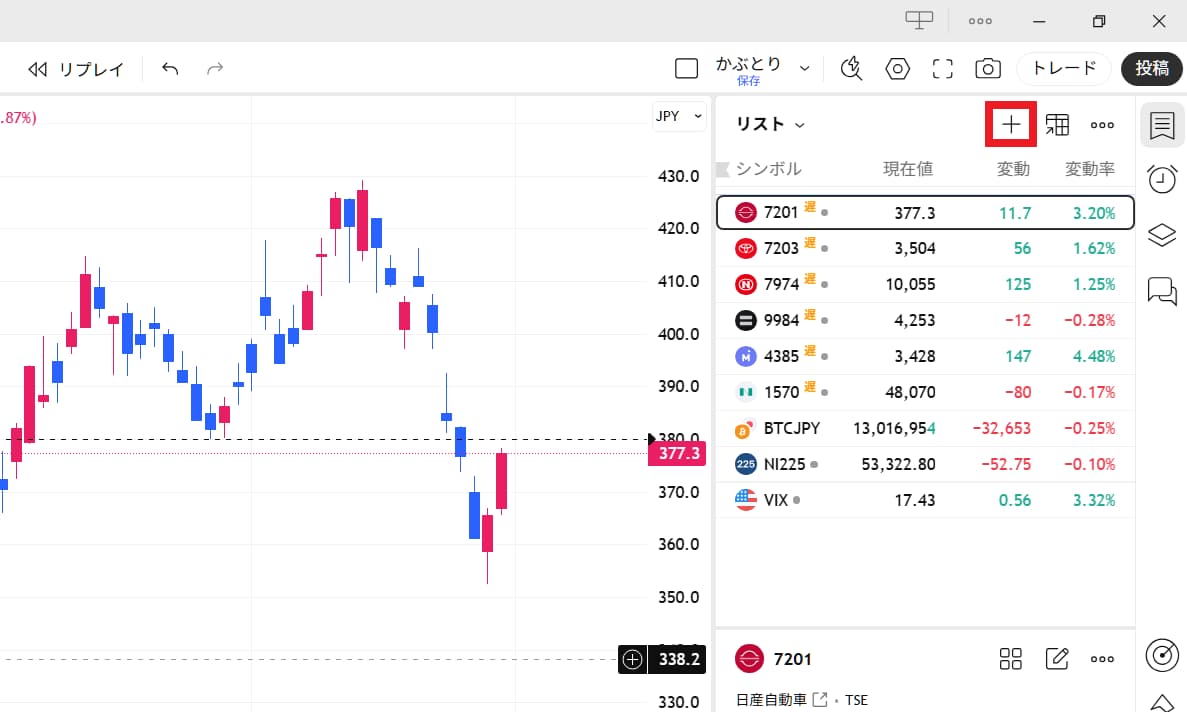Open chart settings hexagon icon
The width and height of the screenshot is (1187, 712).
[x=897, y=69]
